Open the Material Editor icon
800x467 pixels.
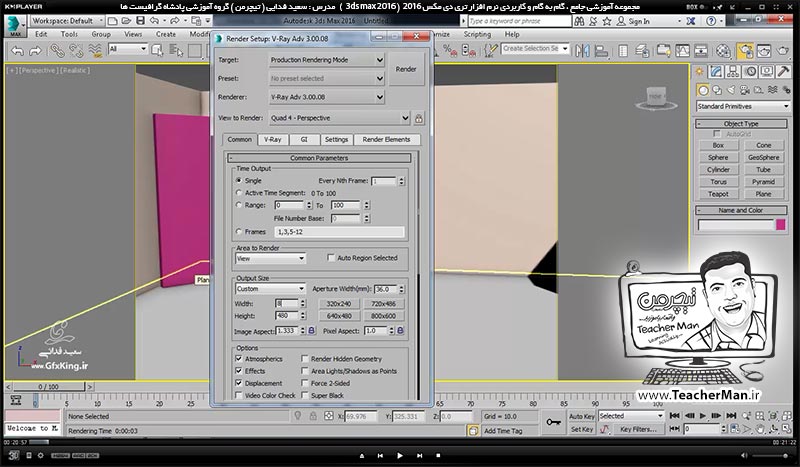[723, 51]
